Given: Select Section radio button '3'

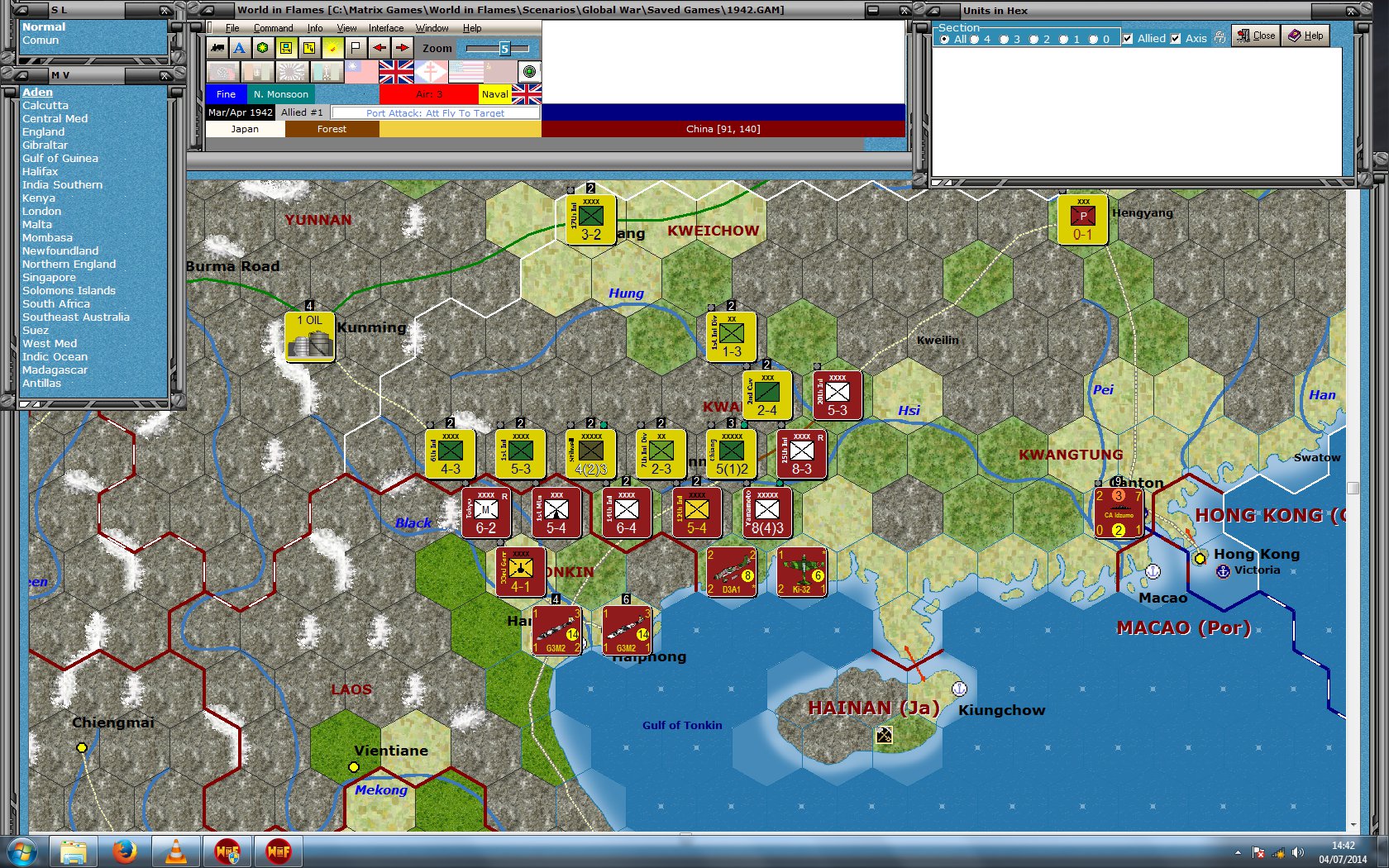Looking at the screenshot, I should [x=1005, y=39].
